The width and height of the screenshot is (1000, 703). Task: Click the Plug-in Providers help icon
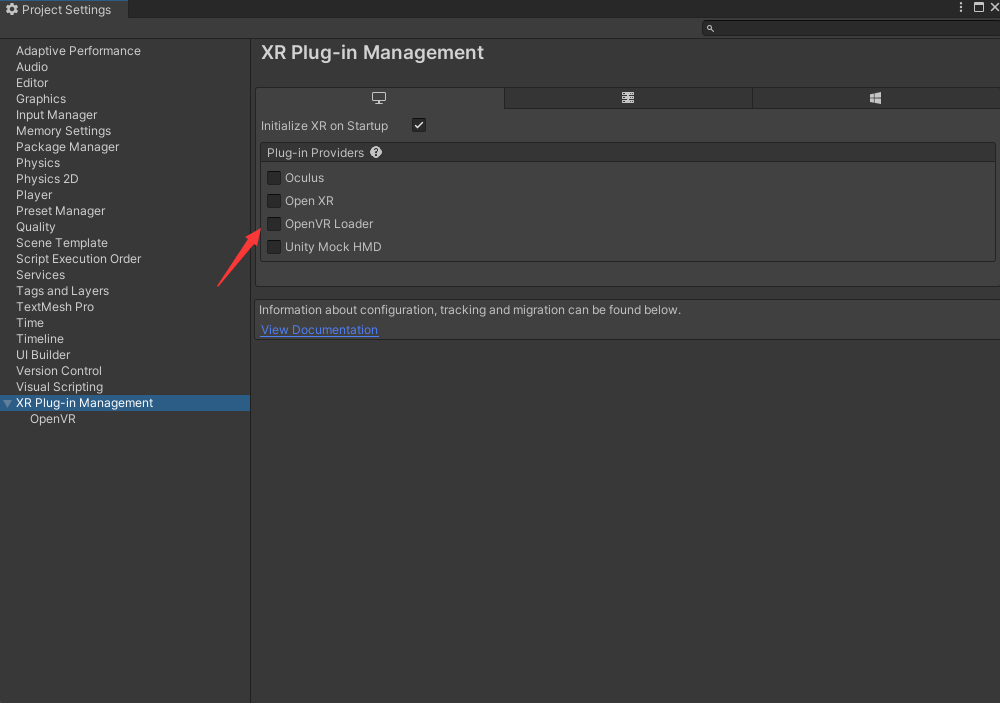(376, 152)
